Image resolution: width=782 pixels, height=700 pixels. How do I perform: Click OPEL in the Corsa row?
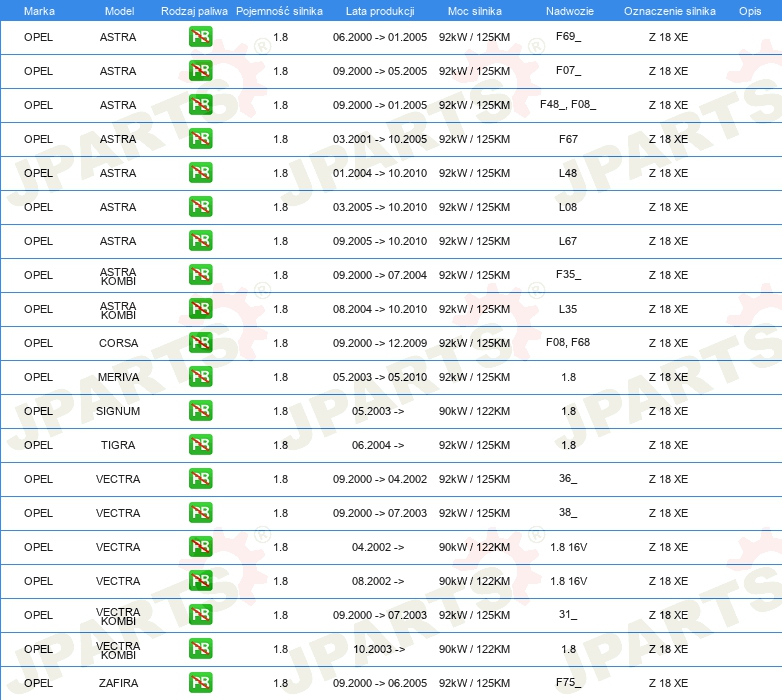(x=38, y=343)
